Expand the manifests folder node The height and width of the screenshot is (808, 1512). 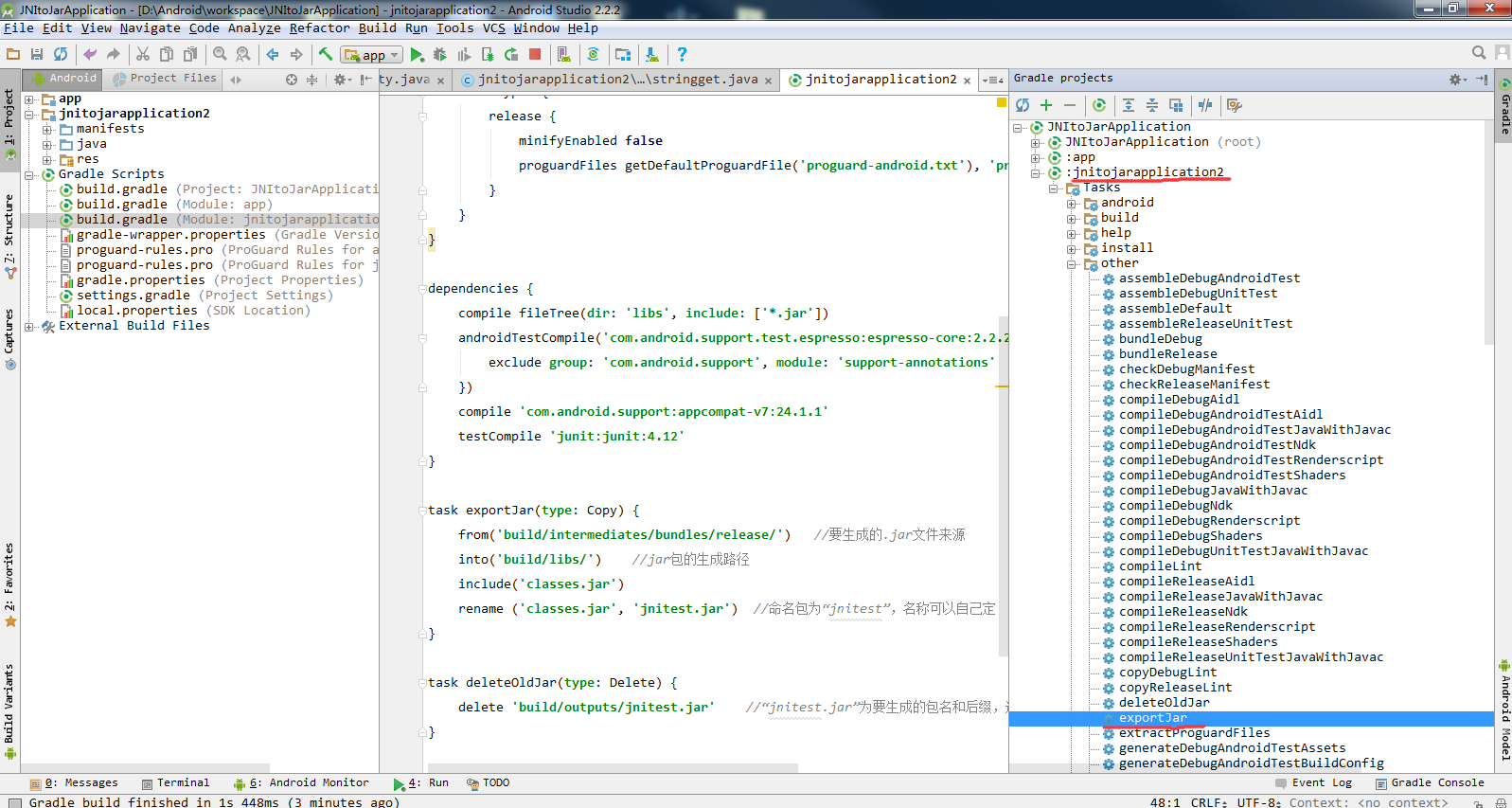pos(47,129)
